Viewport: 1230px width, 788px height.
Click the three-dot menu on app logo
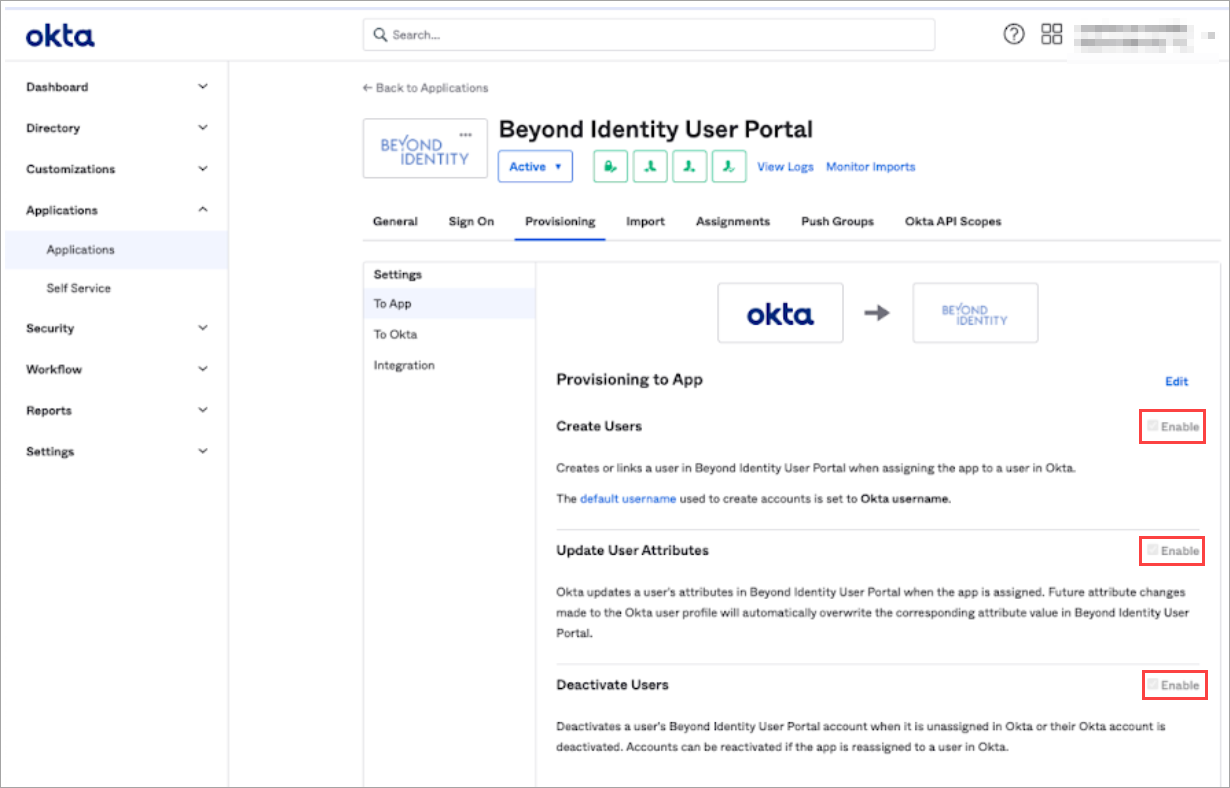click(x=464, y=134)
